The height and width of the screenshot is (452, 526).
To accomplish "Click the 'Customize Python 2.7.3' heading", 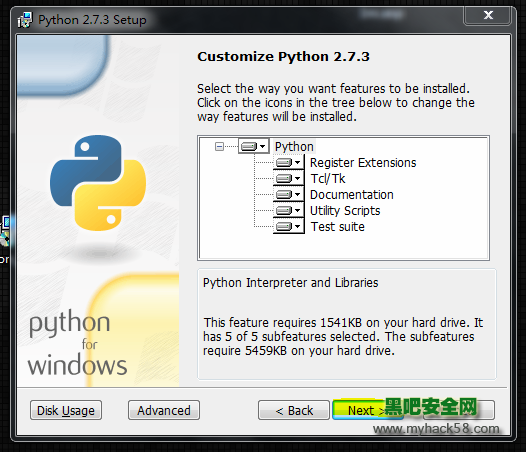I will click(x=283, y=56).
